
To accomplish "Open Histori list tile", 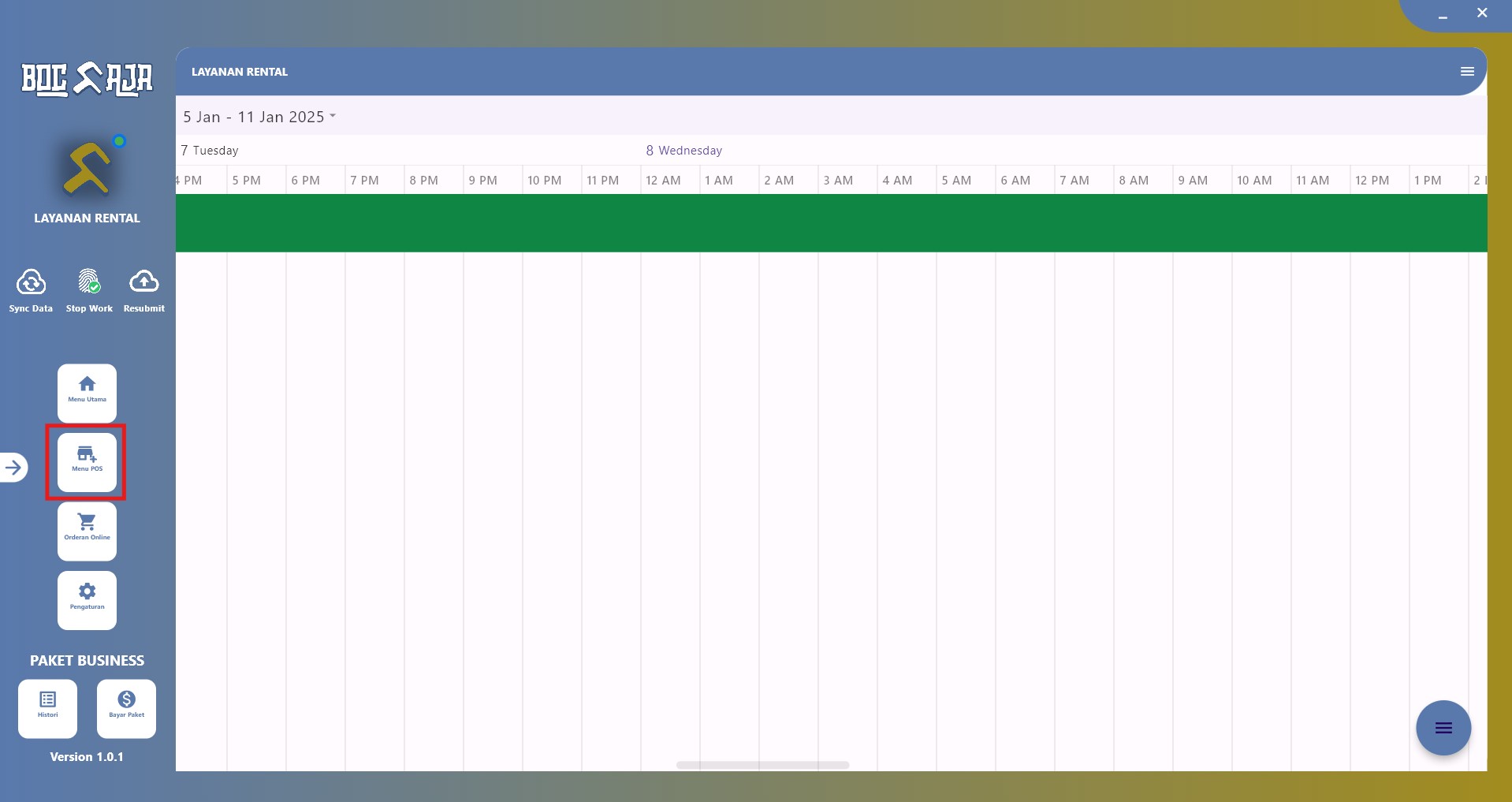I will coord(47,708).
